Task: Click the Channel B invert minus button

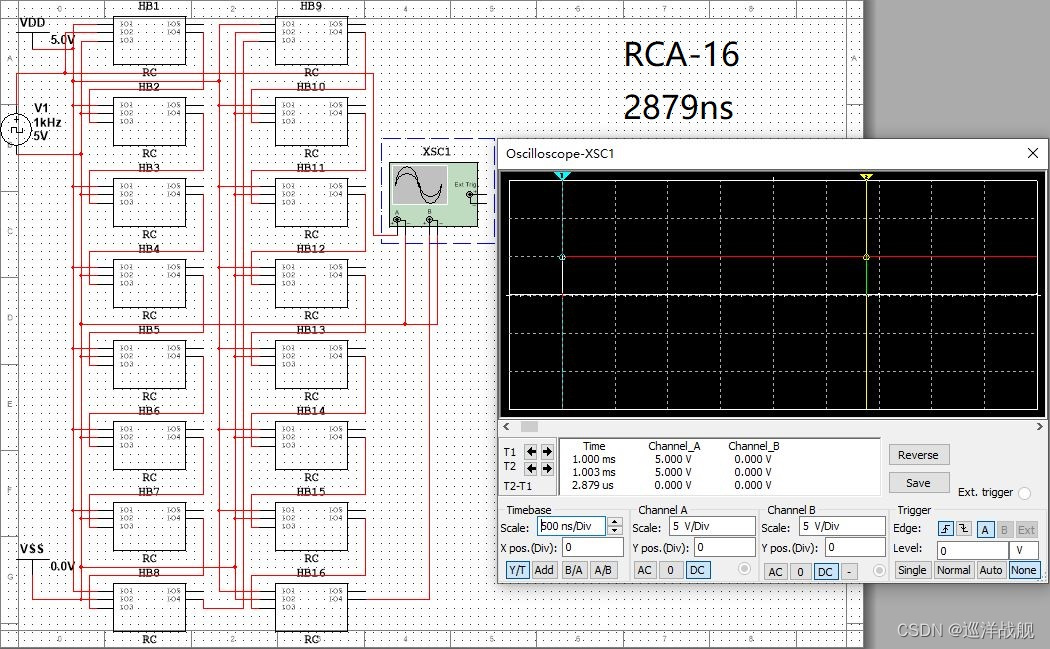Action: pyautogui.click(x=849, y=572)
